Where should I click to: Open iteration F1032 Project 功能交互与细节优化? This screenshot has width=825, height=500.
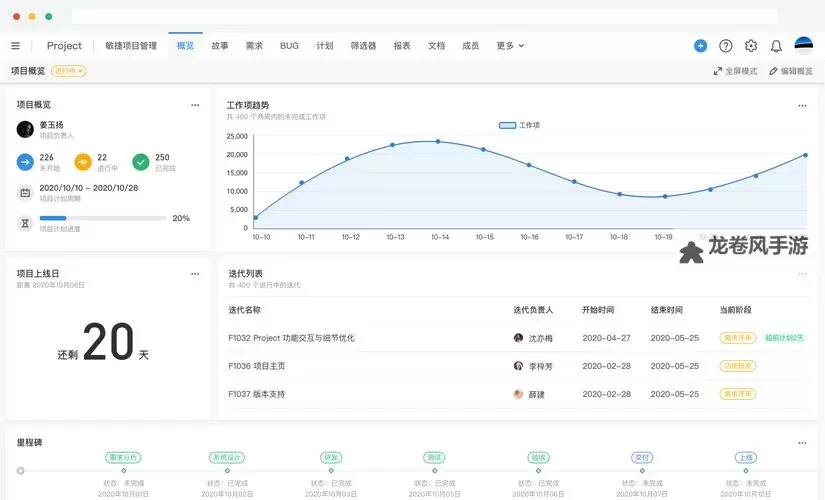[x=291, y=338]
